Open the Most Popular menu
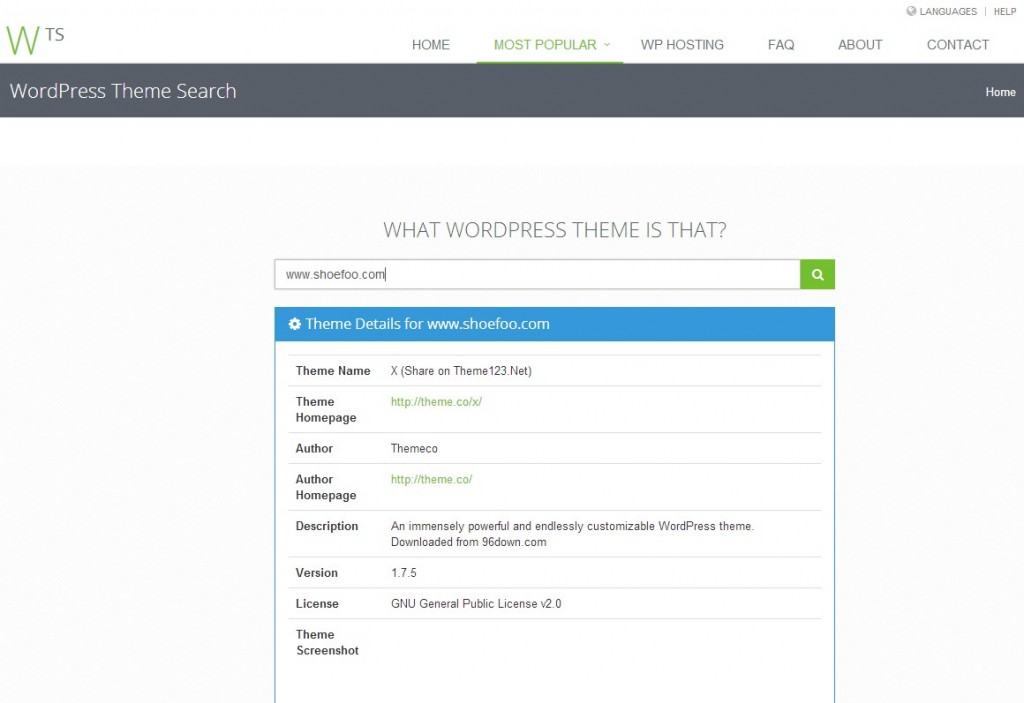This screenshot has height=703, width=1024. click(545, 44)
